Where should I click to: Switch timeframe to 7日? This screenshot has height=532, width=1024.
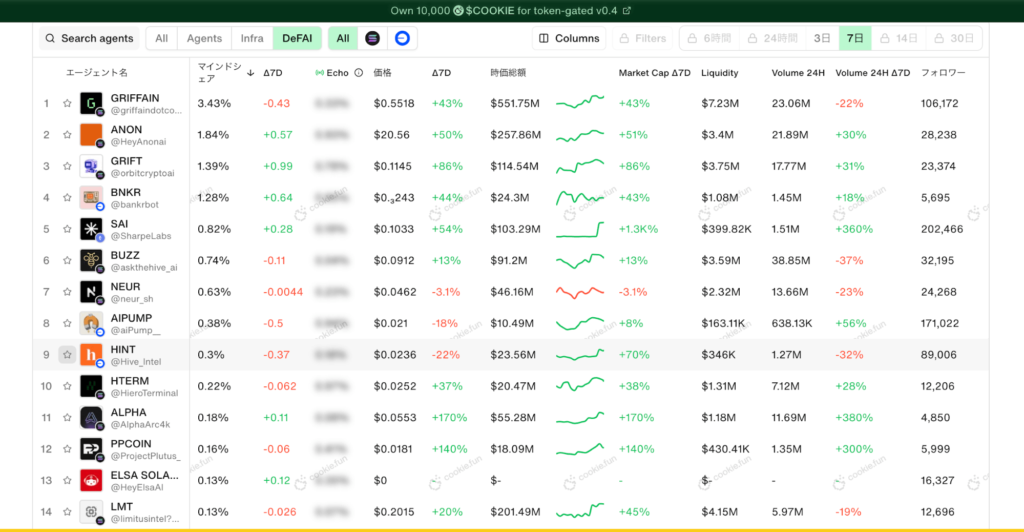pyautogui.click(x=855, y=39)
